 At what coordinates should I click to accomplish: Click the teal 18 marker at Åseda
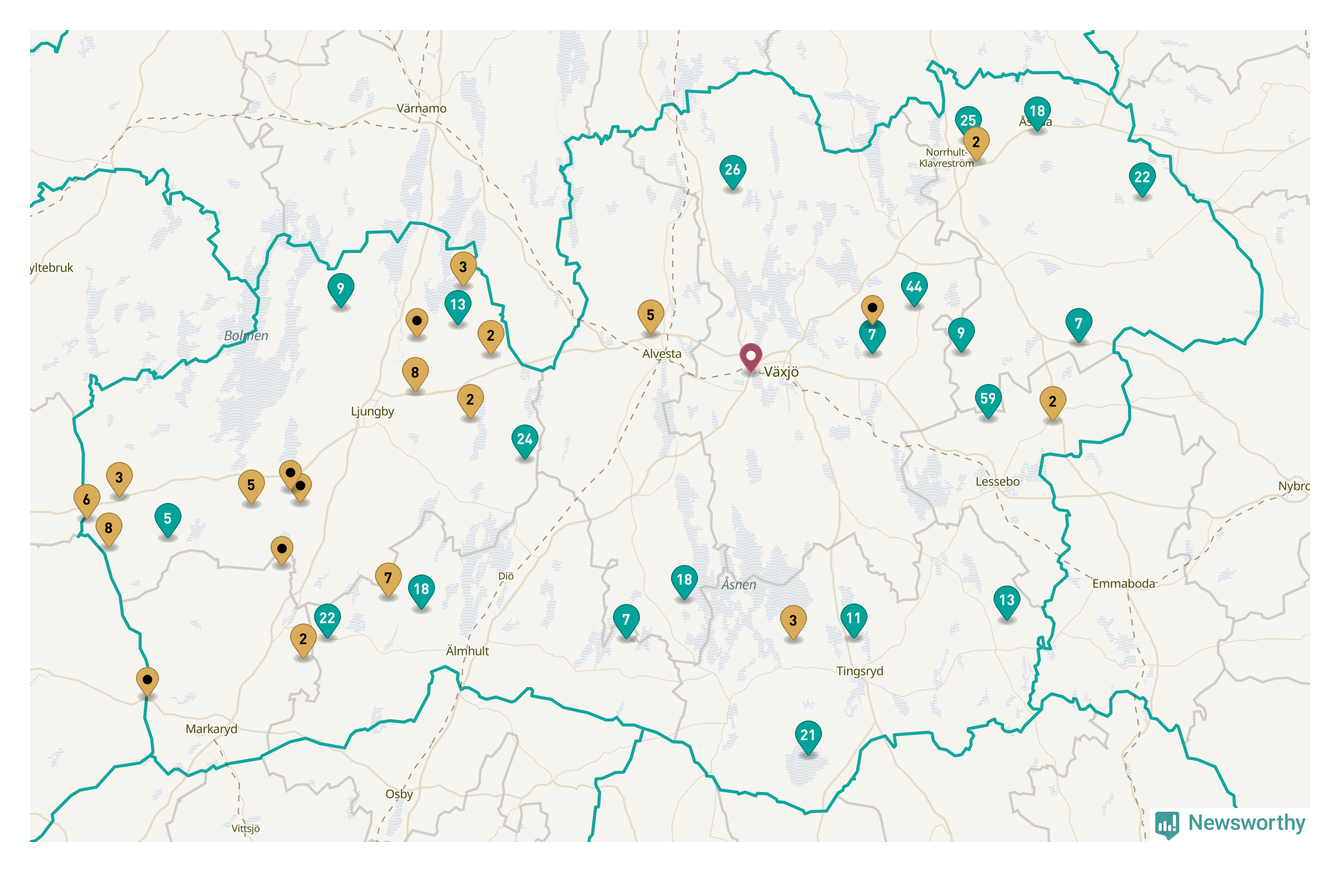tap(1036, 112)
